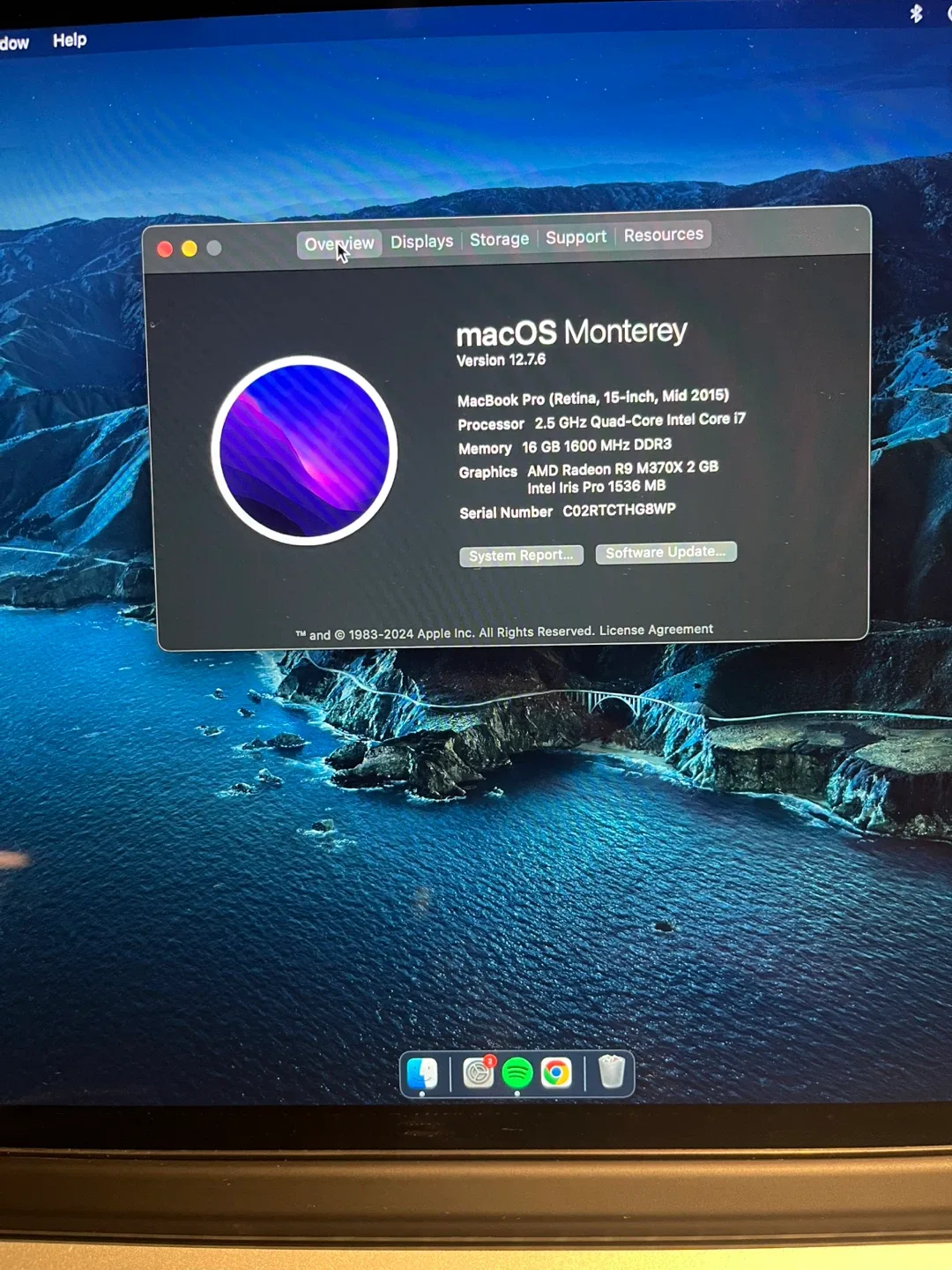The height and width of the screenshot is (1270, 952).
Task: Open System Preferences icon in Dock
Action: (479, 1072)
